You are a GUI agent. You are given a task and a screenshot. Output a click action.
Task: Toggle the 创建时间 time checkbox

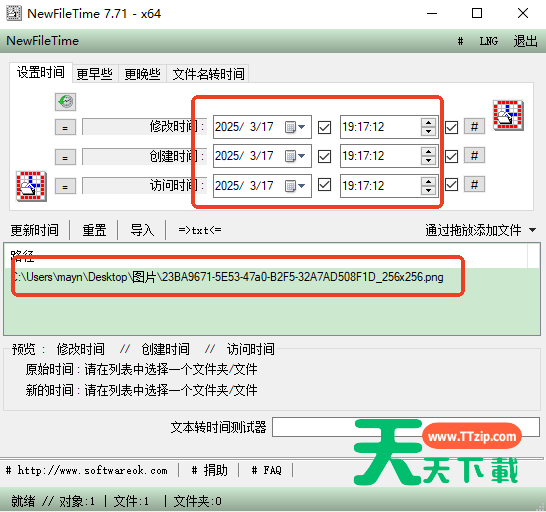(451, 156)
